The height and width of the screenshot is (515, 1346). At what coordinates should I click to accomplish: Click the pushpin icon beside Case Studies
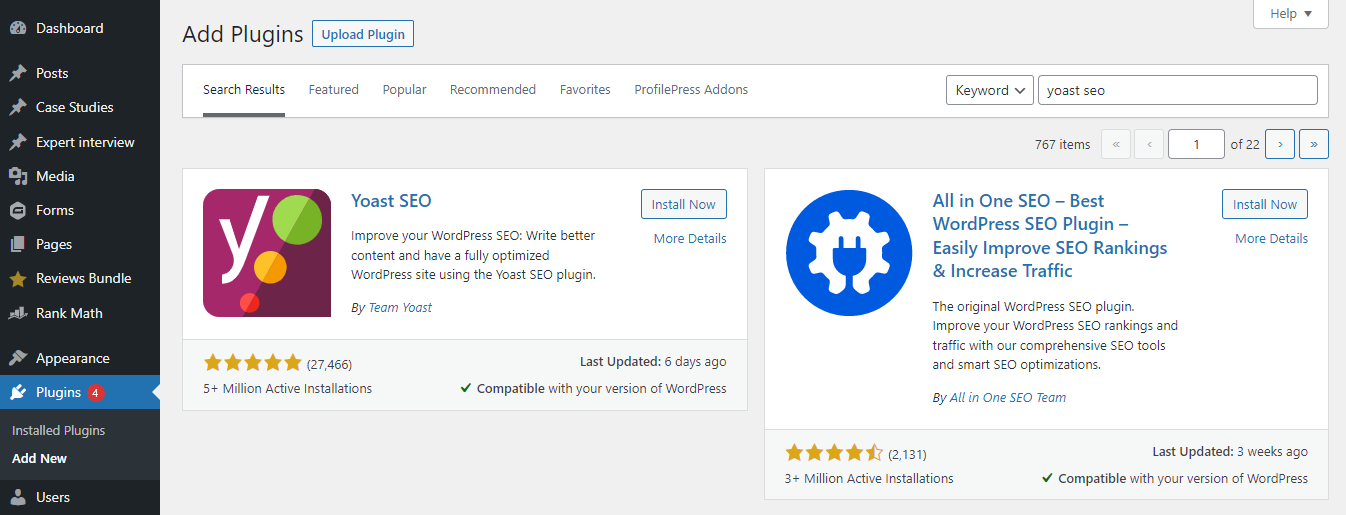click(x=18, y=107)
